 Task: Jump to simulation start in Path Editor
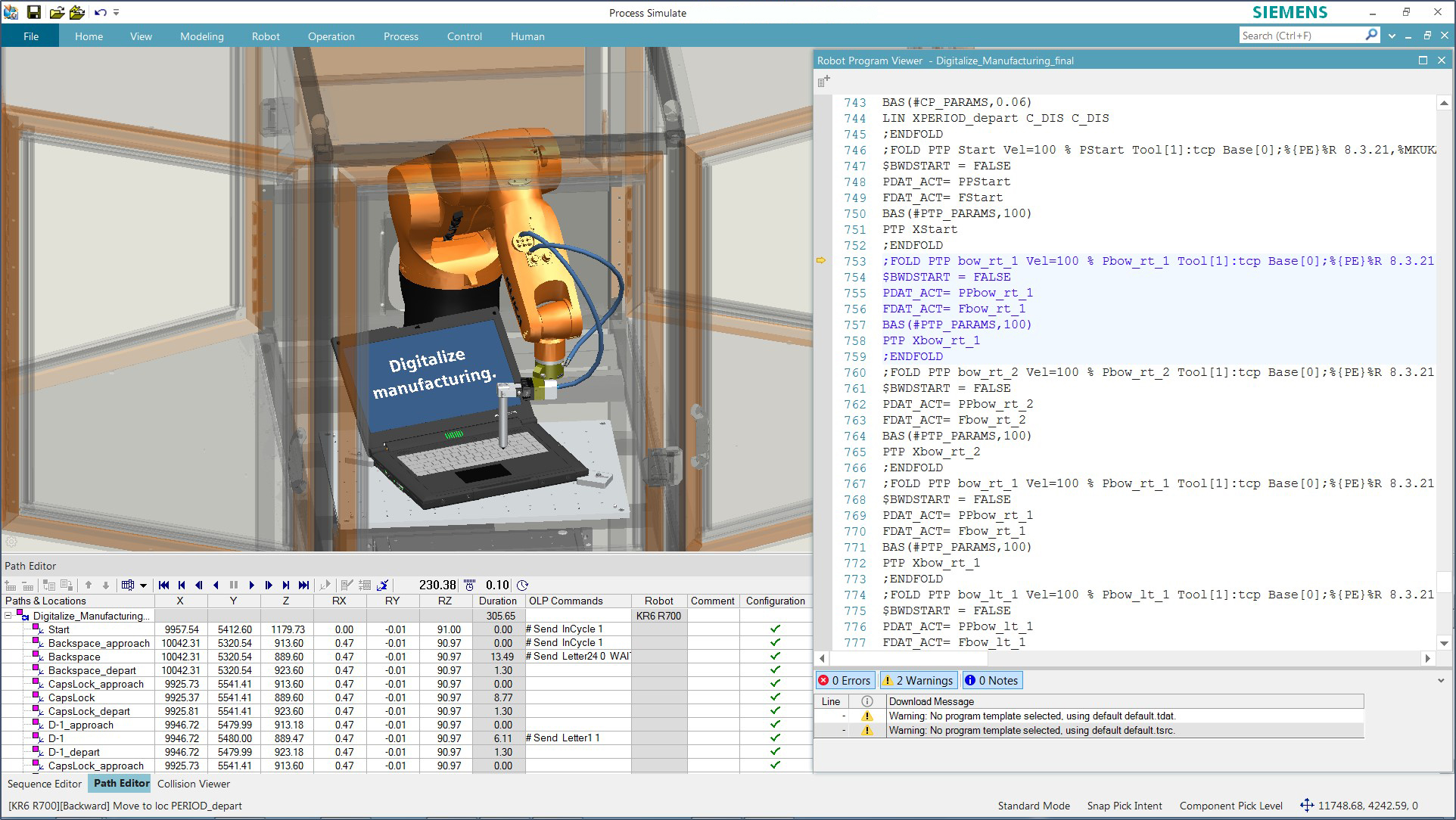163,585
